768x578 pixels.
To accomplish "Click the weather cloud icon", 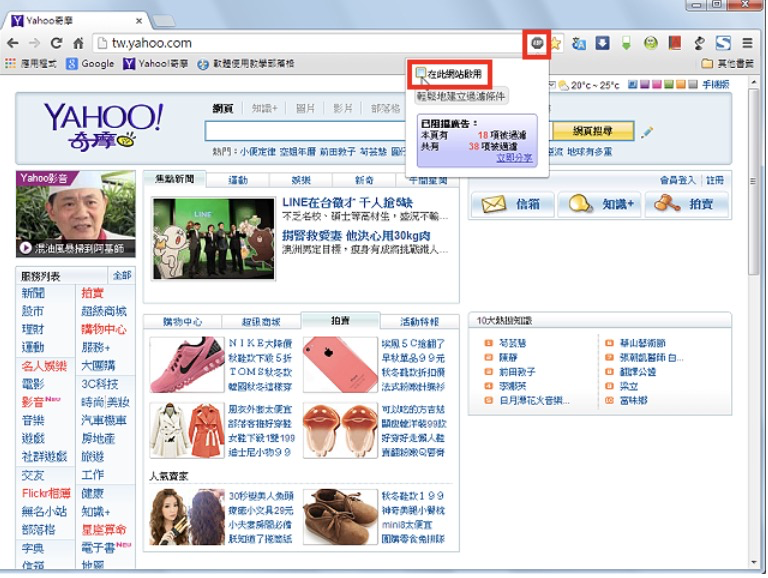I will point(563,85).
